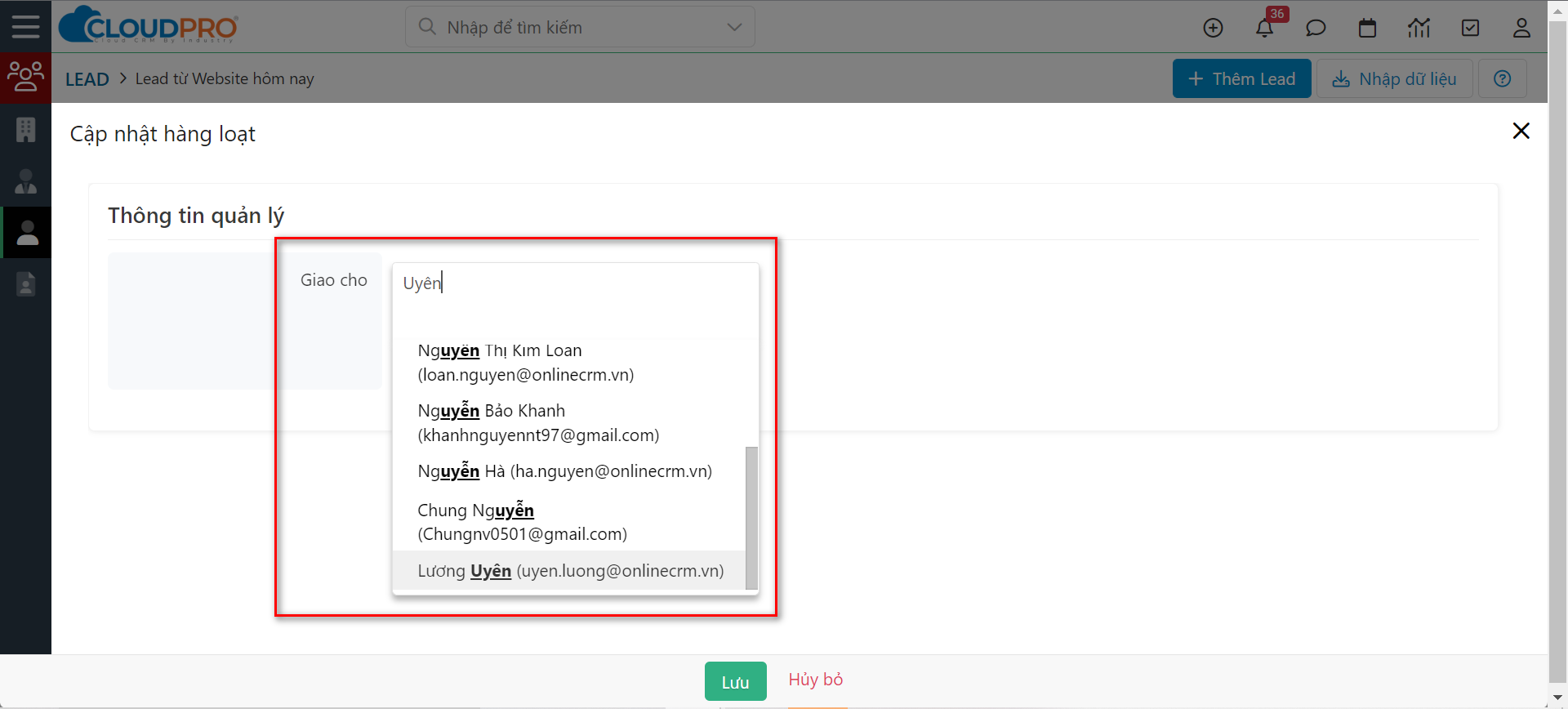Open the tasks checkbox icon

click(x=1470, y=28)
